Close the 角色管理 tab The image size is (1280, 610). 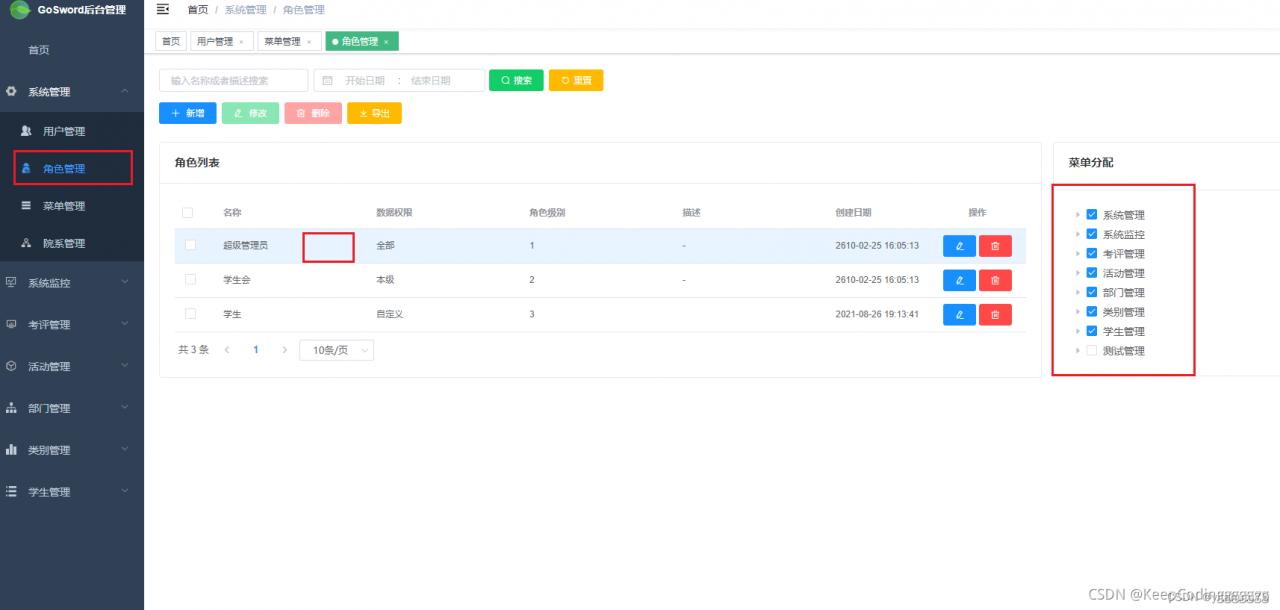pyautogui.click(x=386, y=42)
